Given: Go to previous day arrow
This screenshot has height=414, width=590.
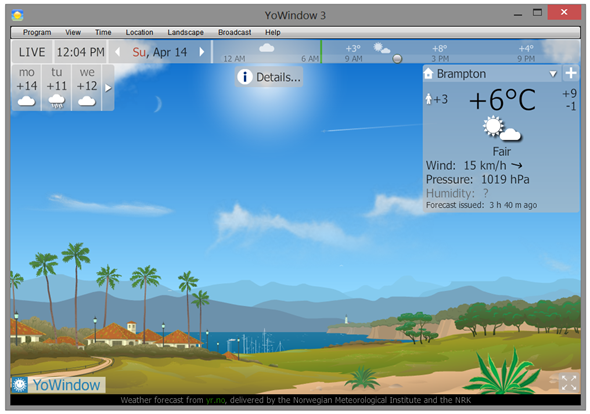Looking at the screenshot, I should [117, 52].
